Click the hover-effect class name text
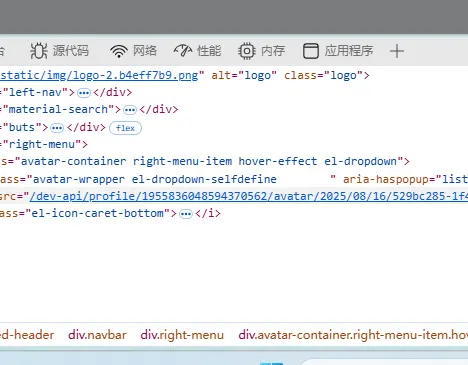Viewport: 468px width, 365px height. 278,161
